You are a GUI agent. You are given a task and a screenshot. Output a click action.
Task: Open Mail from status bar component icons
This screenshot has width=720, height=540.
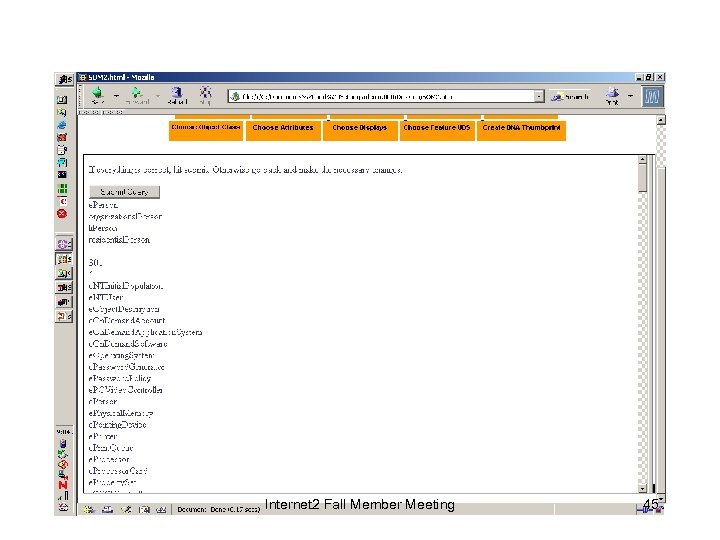point(107,509)
